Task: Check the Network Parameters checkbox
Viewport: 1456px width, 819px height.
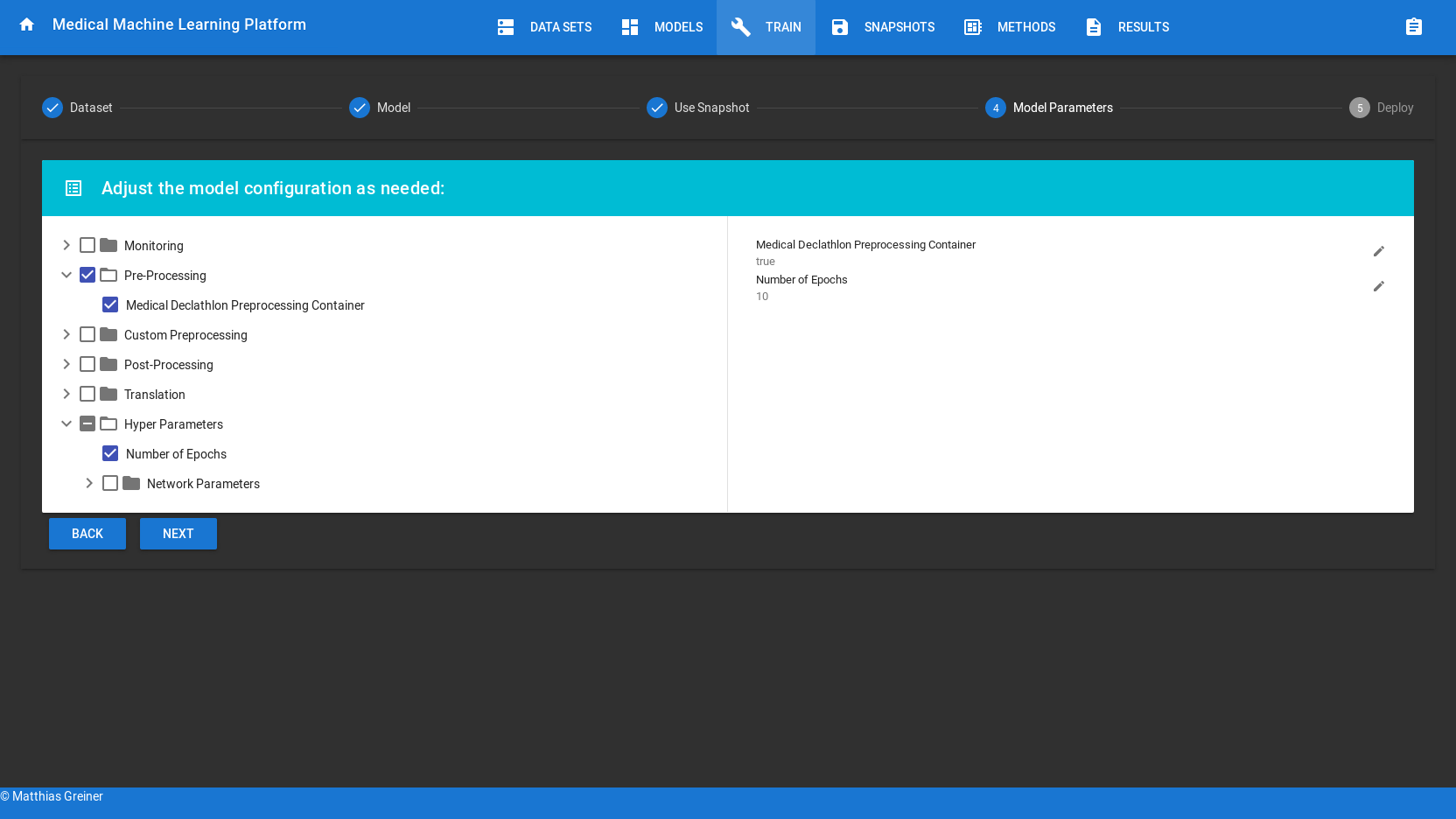Action: (110, 483)
